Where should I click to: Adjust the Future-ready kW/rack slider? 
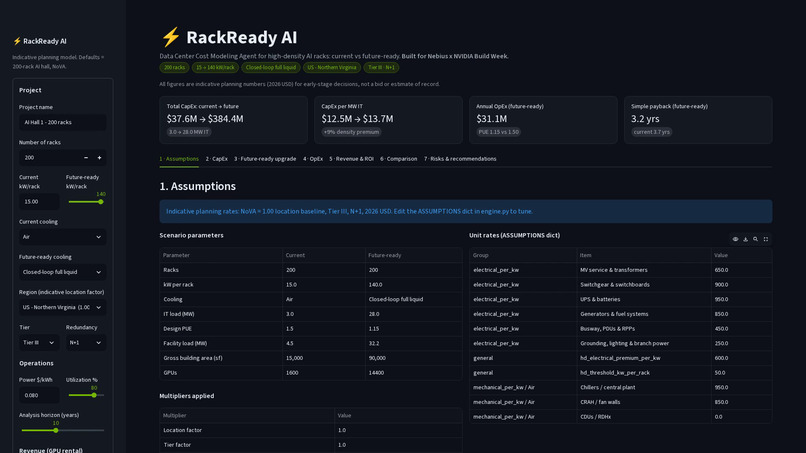(101, 202)
